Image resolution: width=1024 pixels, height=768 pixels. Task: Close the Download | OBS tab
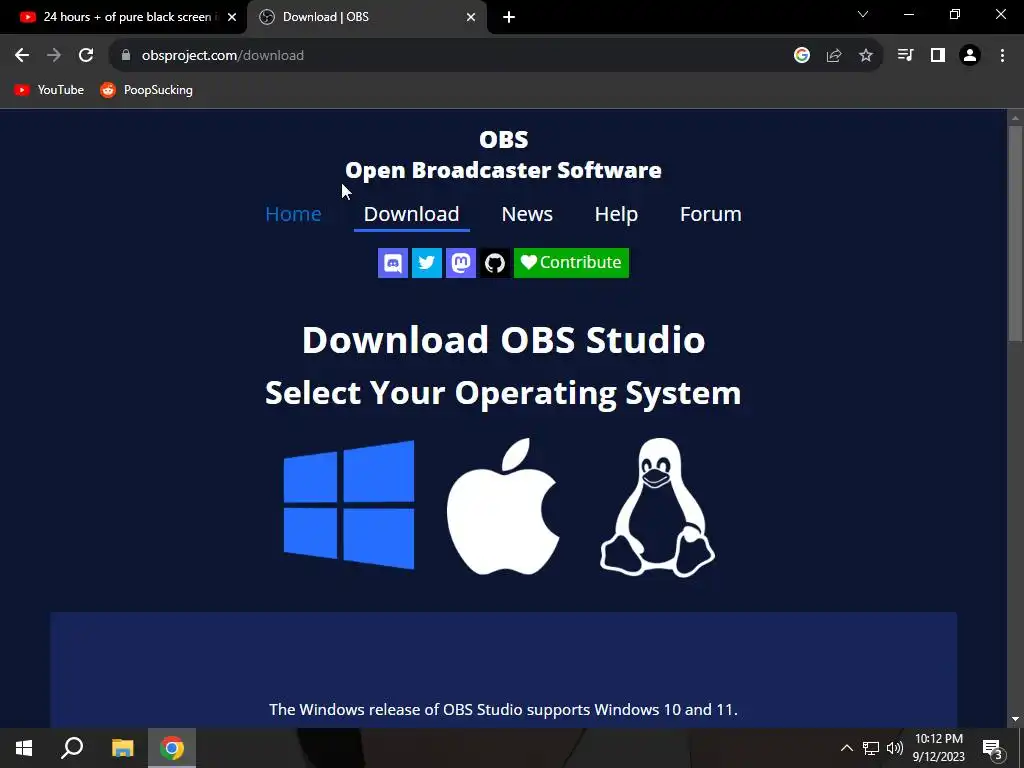(x=471, y=17)
